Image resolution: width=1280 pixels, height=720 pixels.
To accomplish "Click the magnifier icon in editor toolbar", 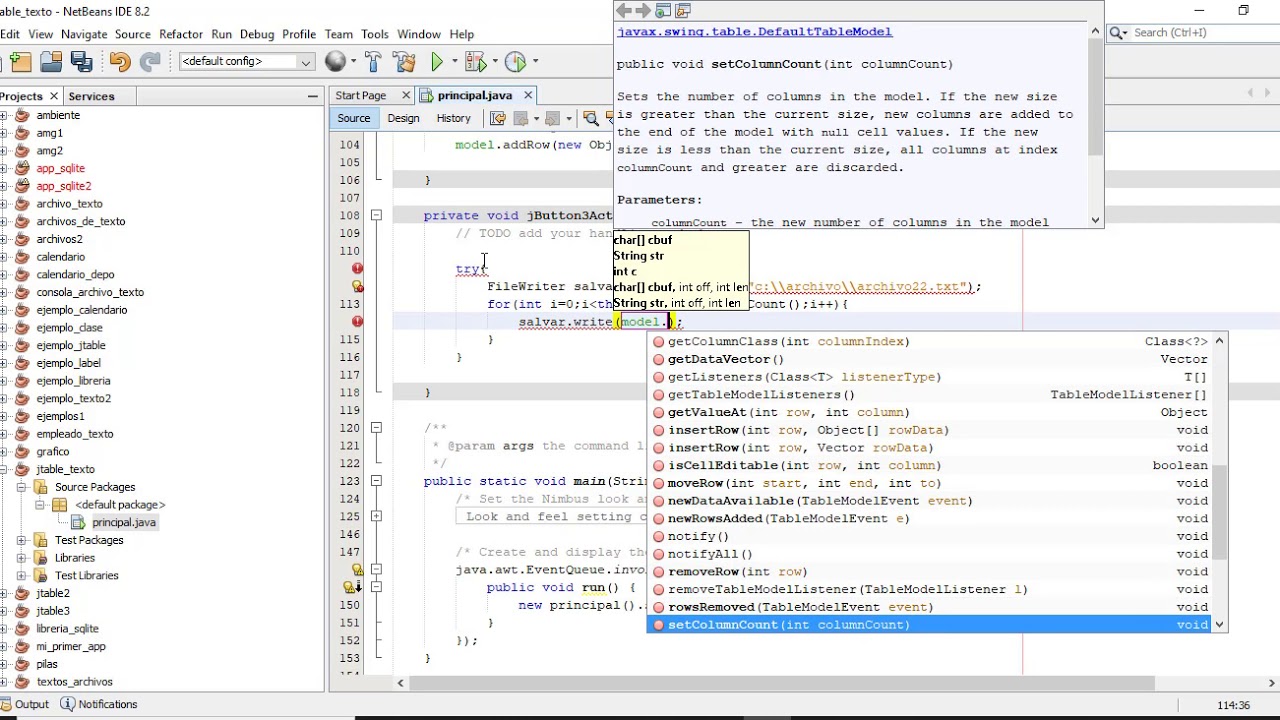I will coord(591,119).
